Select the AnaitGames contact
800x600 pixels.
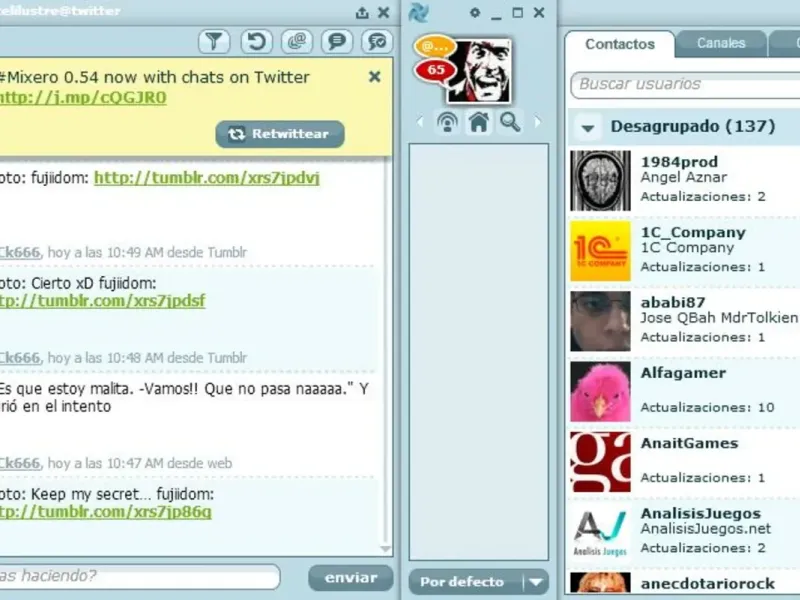coord(684,462)
